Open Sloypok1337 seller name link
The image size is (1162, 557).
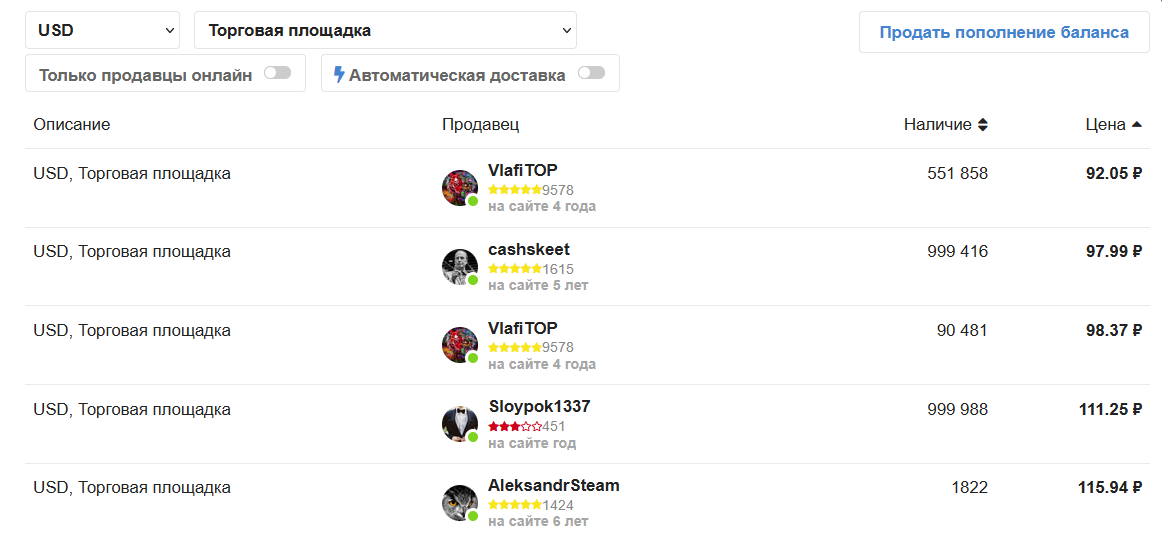click(x=540, y=407)
